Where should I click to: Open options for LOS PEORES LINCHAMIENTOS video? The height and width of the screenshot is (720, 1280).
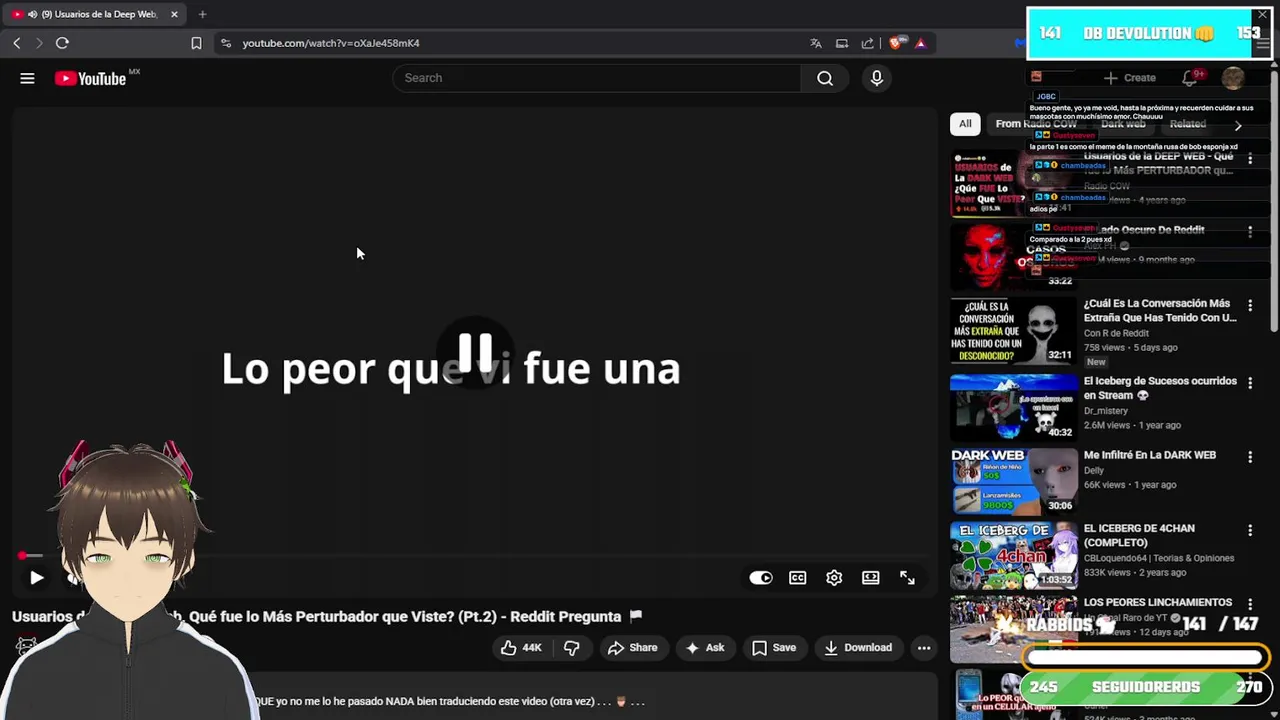(x=1250, y=605)
